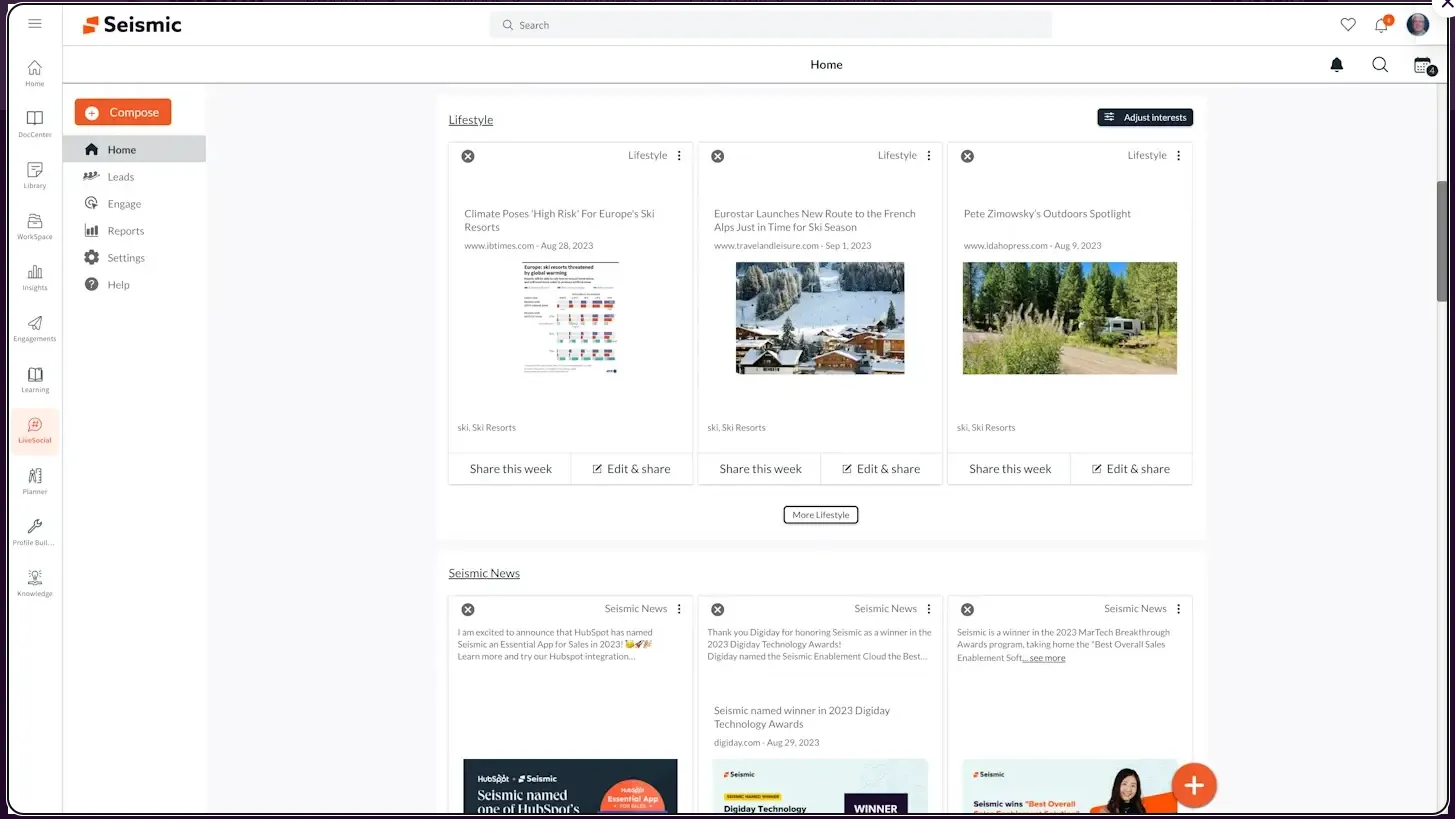Click the top Search input field

point(770,25)
